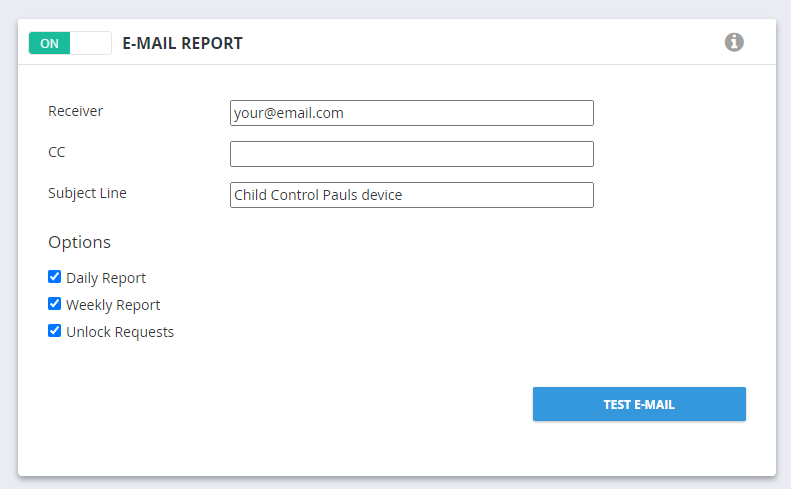This screenshot has height=489, width=791.
Task: Uncheck the Weekly Report checkbox
Action: 54,304
